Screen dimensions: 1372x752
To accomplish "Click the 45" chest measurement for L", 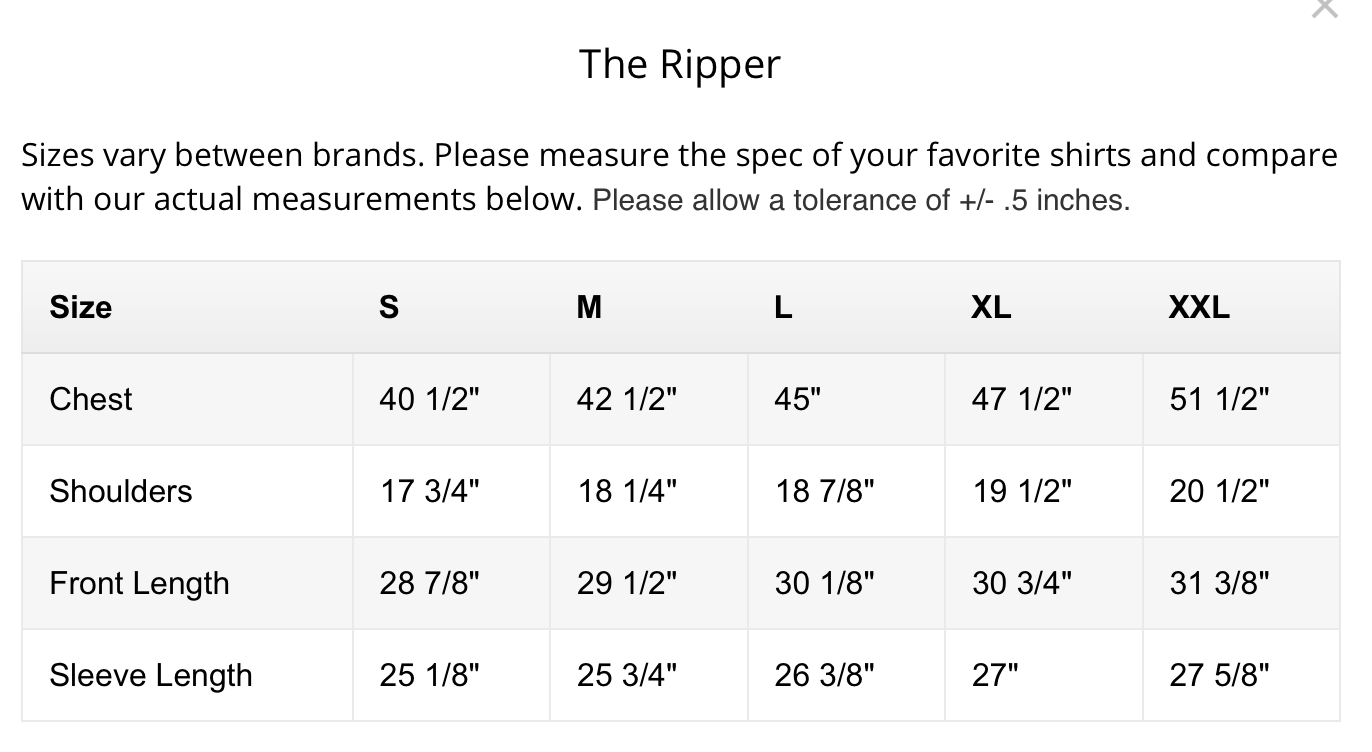I will click(x=797, y=399).
